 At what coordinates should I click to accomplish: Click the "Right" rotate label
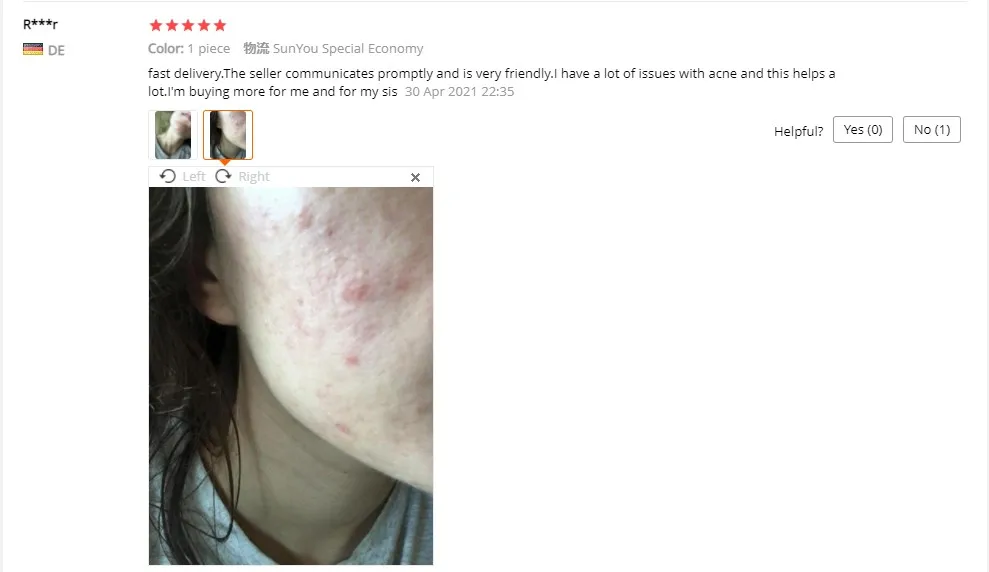tap(254, 177)
